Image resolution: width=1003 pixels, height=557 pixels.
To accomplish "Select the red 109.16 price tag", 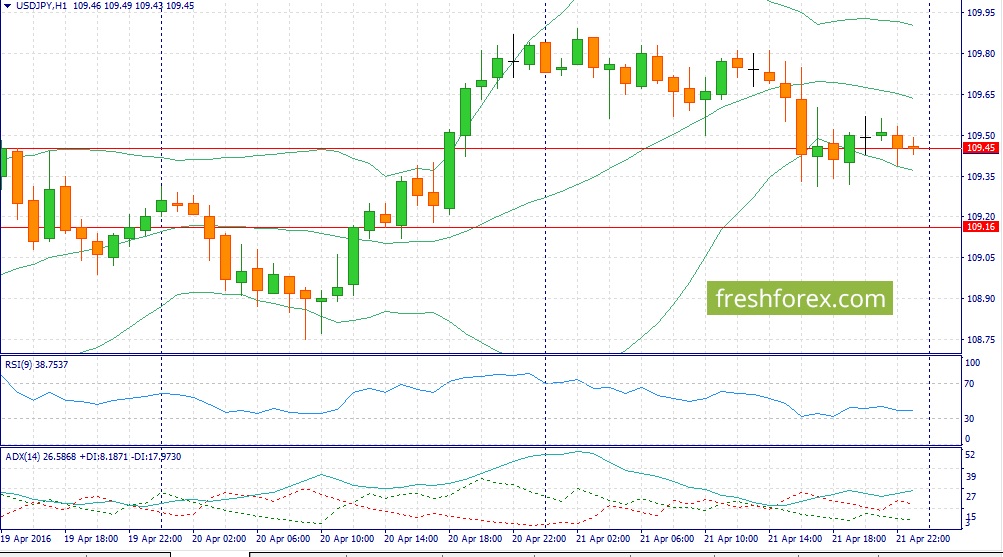I will [981, 227].
